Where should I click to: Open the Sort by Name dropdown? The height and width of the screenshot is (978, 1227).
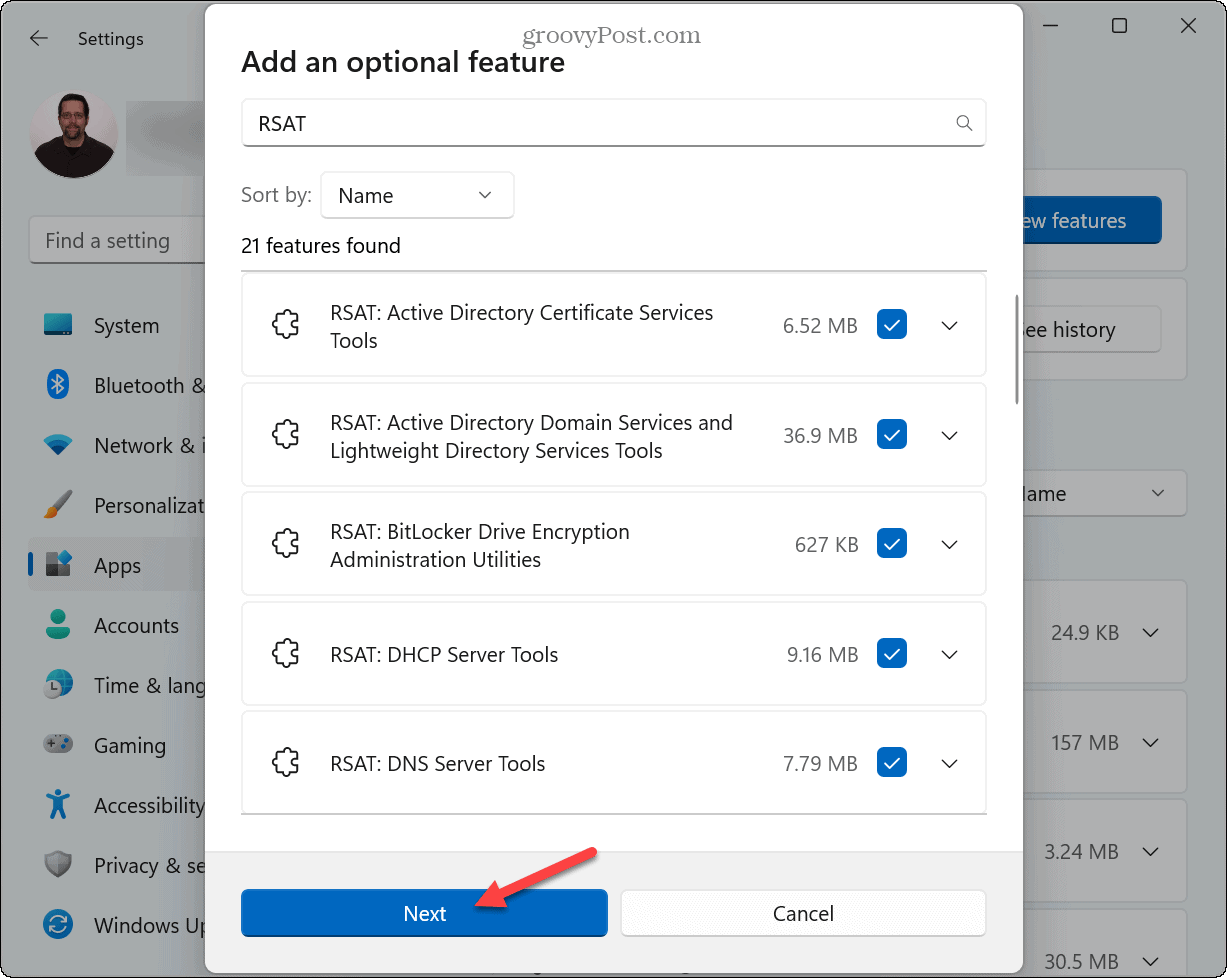pos(417,195)
